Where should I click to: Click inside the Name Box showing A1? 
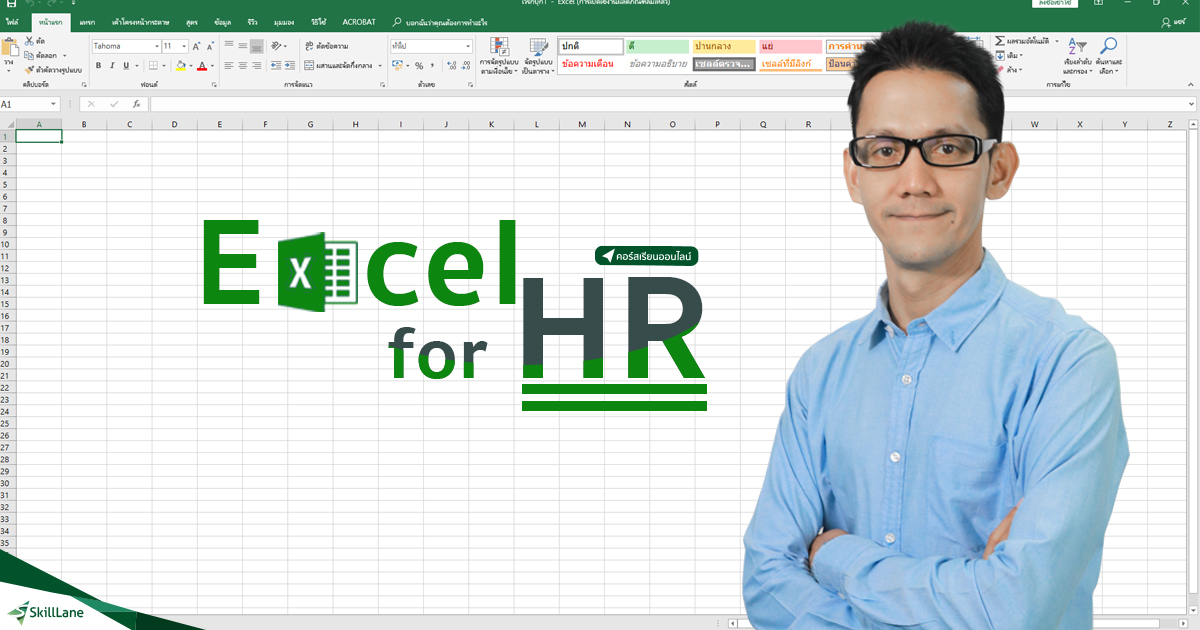(x=25, y=103)
